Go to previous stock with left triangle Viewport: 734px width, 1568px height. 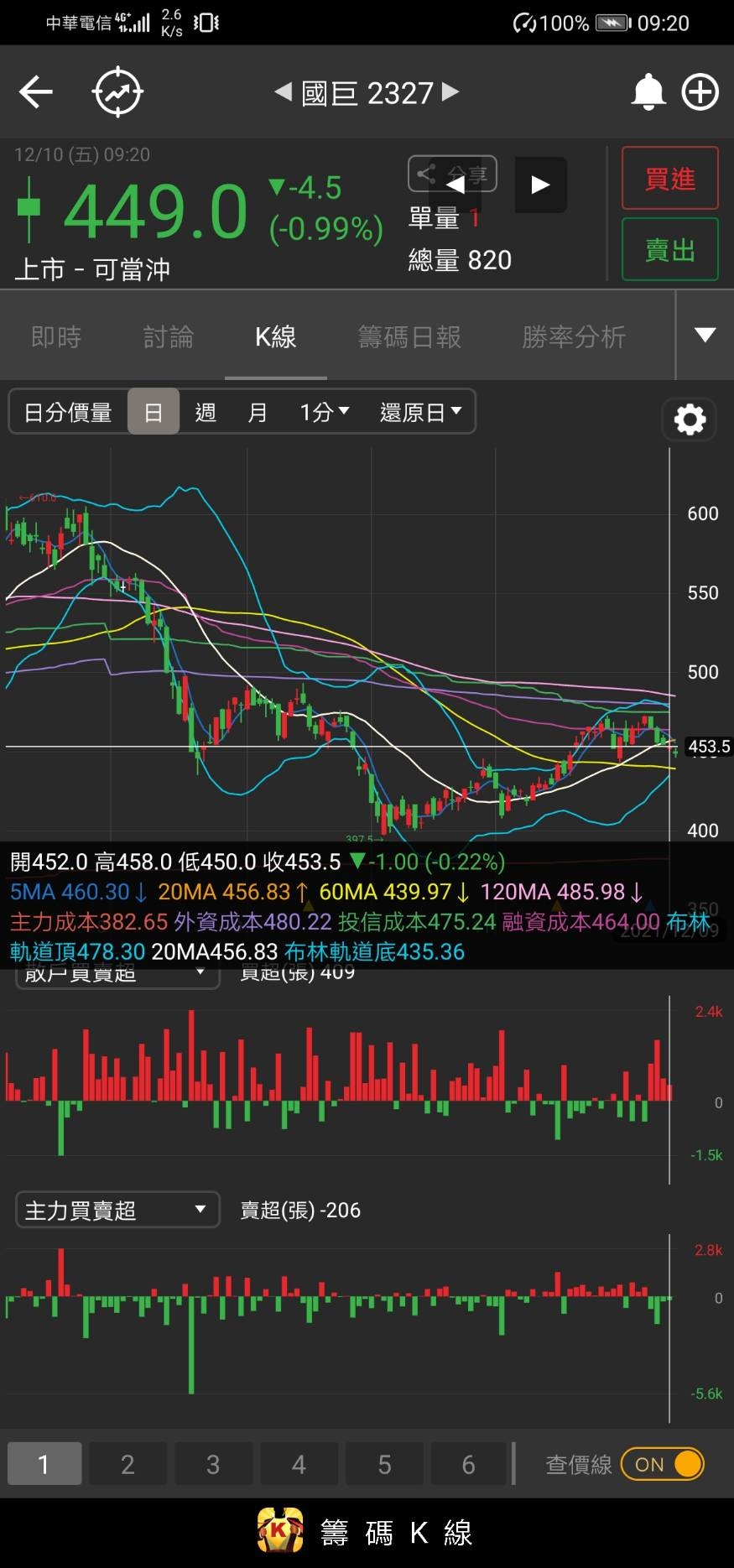(x=284, y=91)
